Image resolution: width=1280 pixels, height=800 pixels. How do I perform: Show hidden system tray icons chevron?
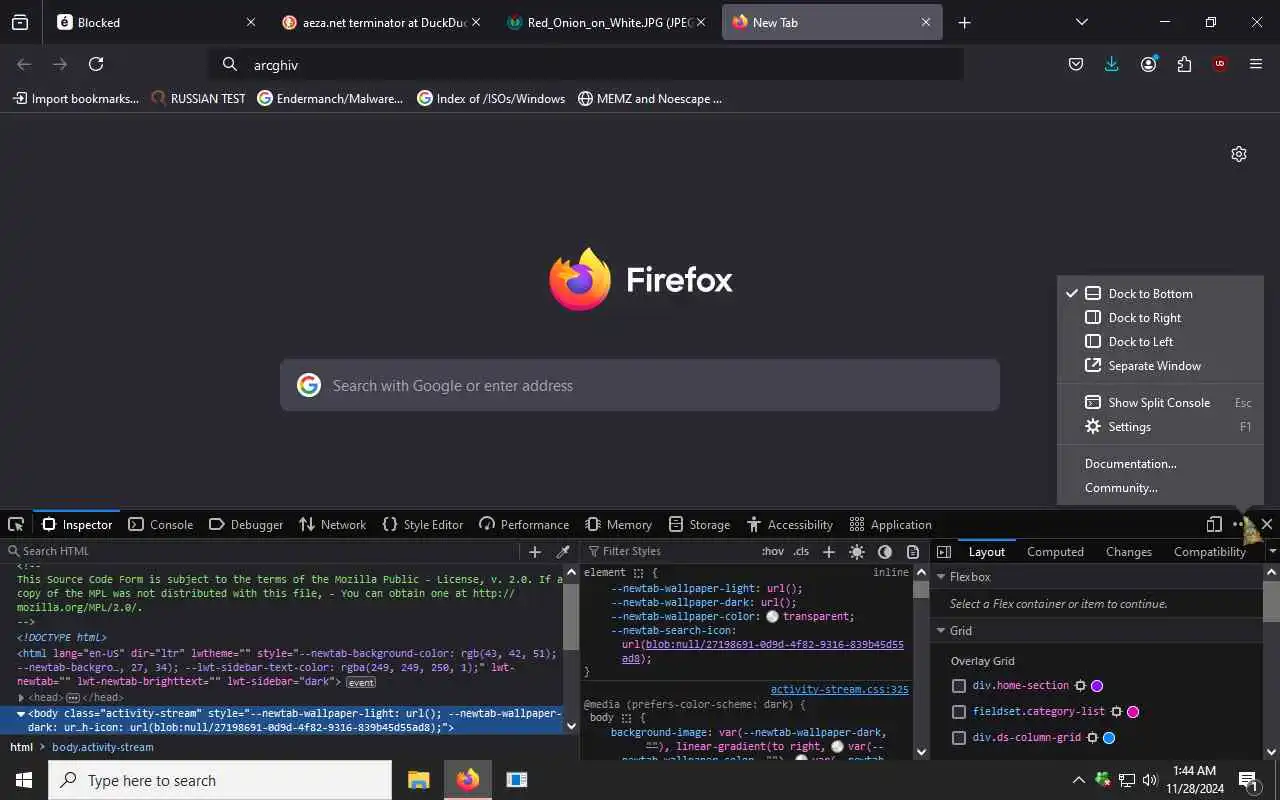tap(1079, 780)
